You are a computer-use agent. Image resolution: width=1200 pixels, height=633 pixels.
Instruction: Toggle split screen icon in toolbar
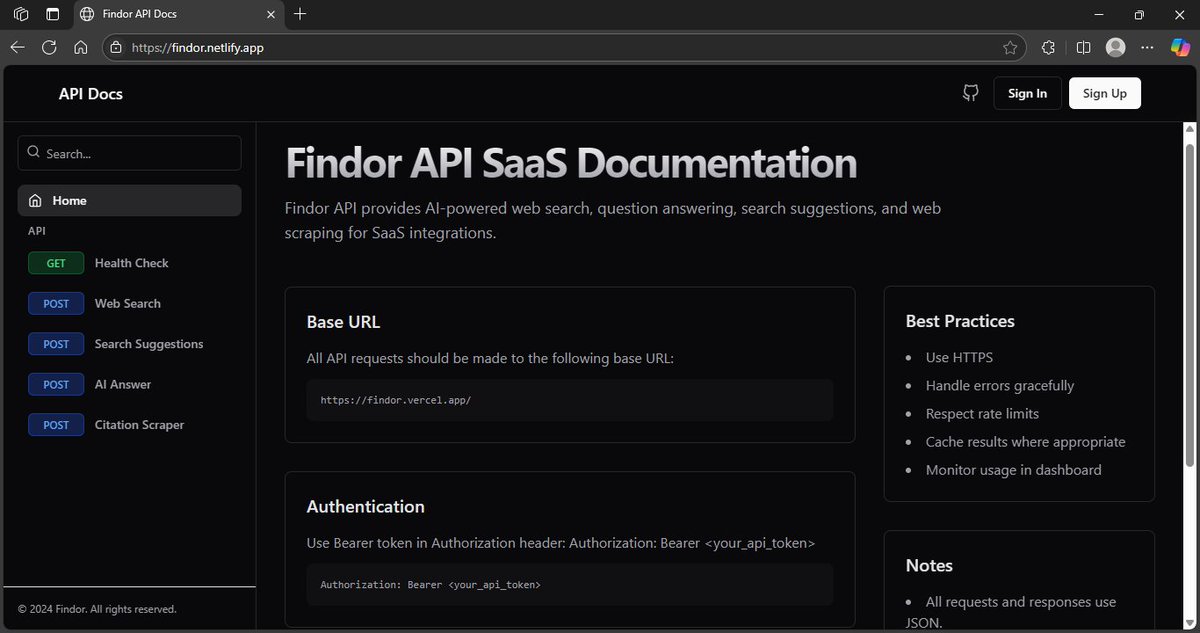click(1084, 47)
